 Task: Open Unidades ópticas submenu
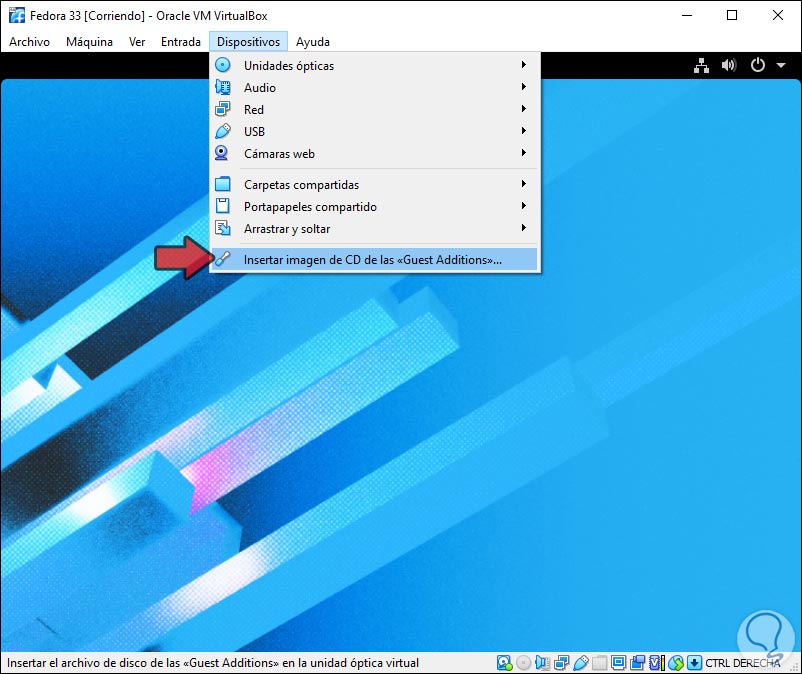tap(374, 65)
